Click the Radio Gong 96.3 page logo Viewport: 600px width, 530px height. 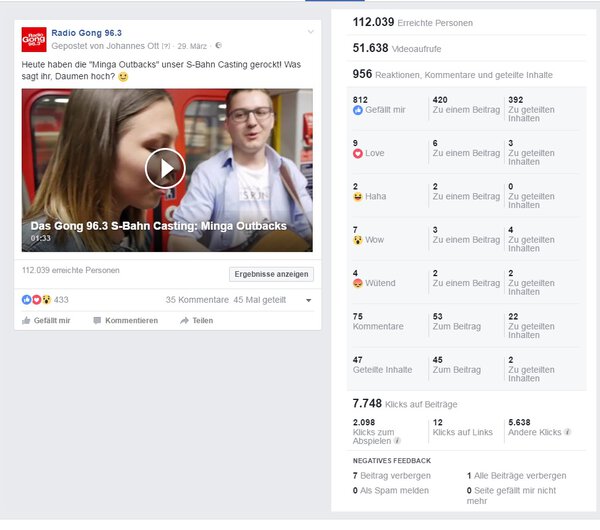[34, 39]
